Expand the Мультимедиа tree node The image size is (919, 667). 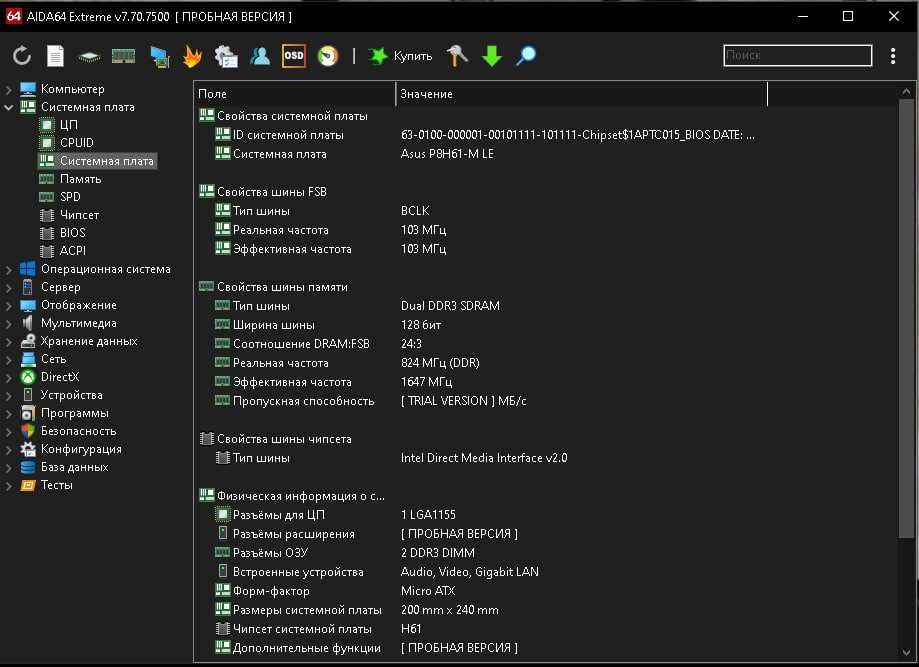pyautogui.click(x=9, y=324)
